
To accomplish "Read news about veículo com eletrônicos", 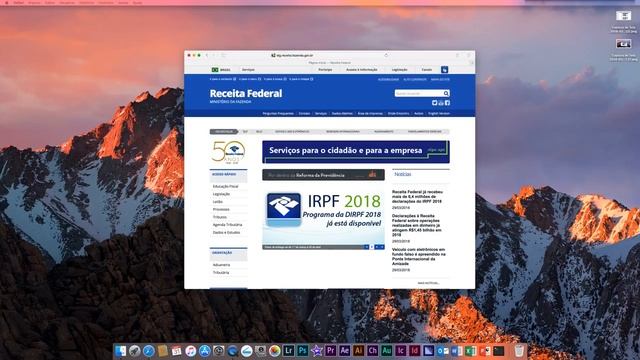I will [419, 256].
